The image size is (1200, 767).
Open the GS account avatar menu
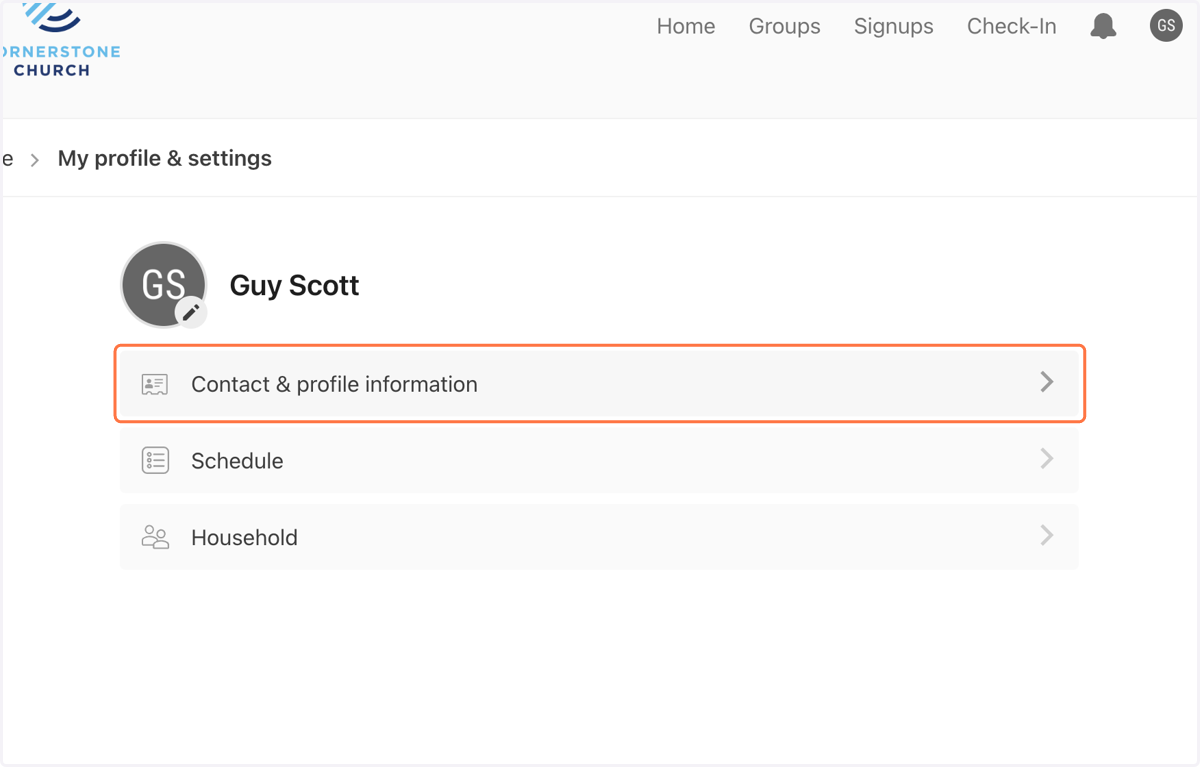(x=1166, y=26)
